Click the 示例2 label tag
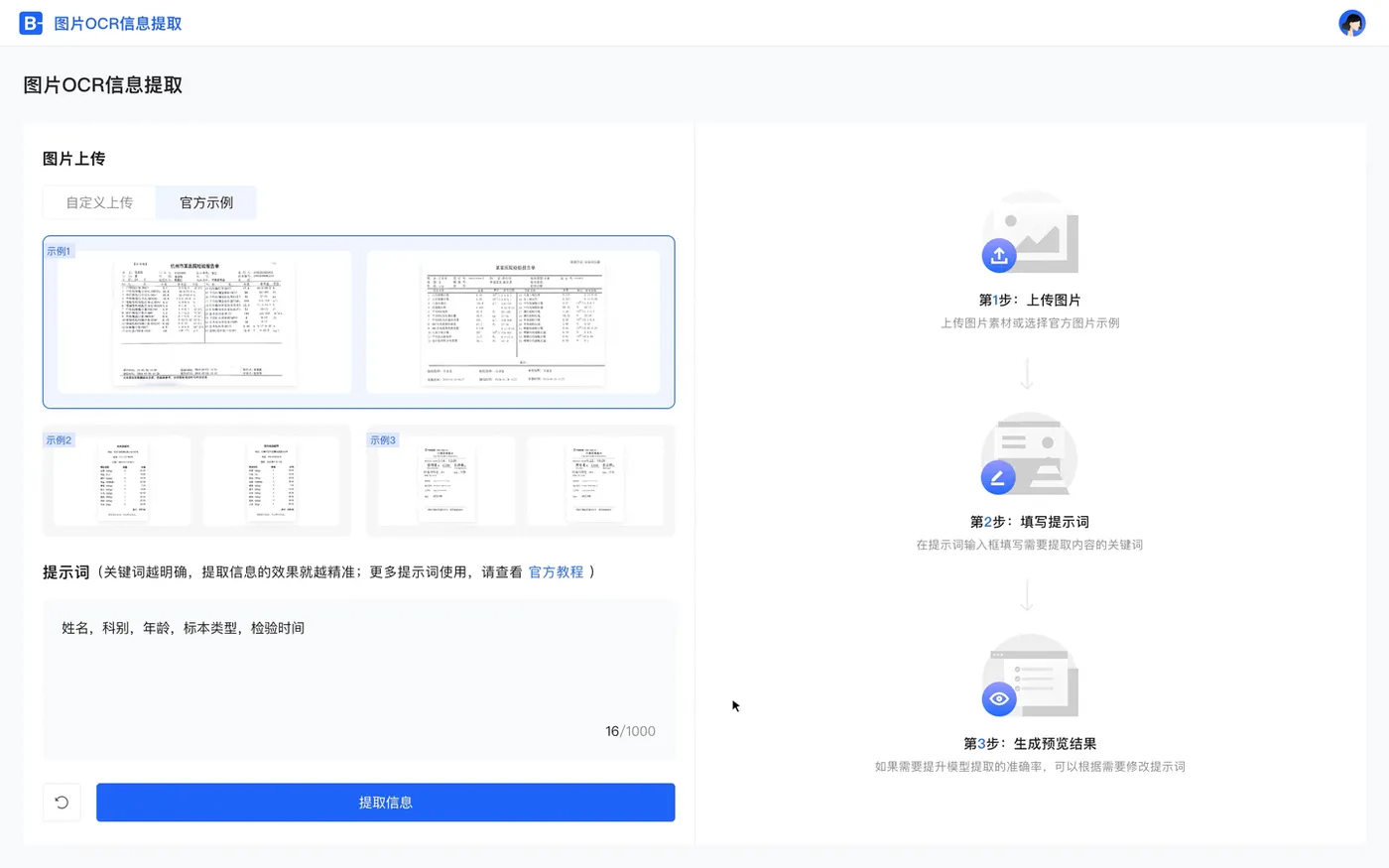The image size is (1389, 868). pos(59,439)
